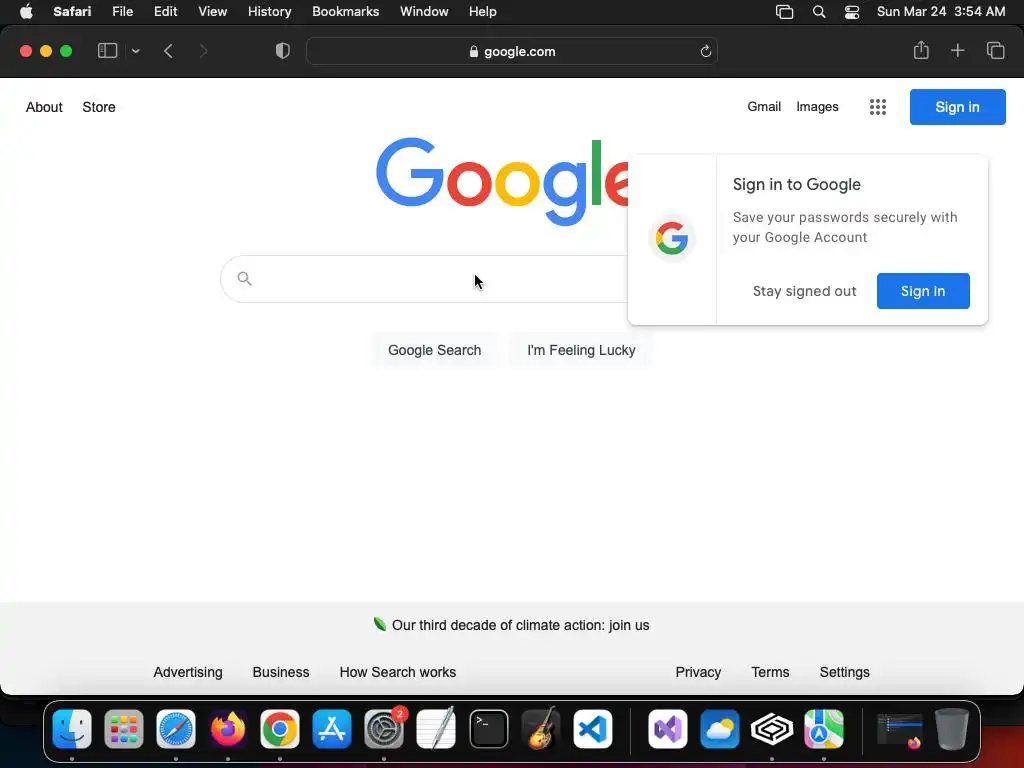Viewport: 1024px width, 768px height.
Task: Open the Help menu
Action: (x=483, y=12)
